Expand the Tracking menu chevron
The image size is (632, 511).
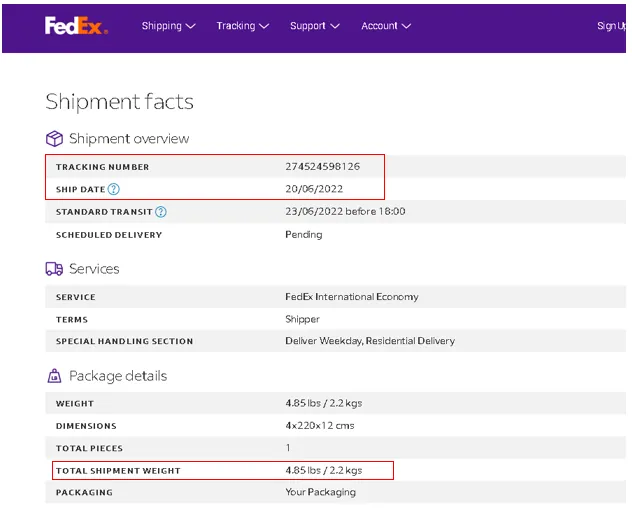point(264,26)
